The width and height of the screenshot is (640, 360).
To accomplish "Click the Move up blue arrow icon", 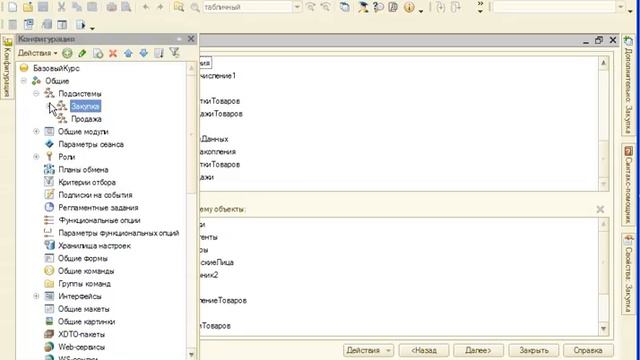I will click(128, 53).
